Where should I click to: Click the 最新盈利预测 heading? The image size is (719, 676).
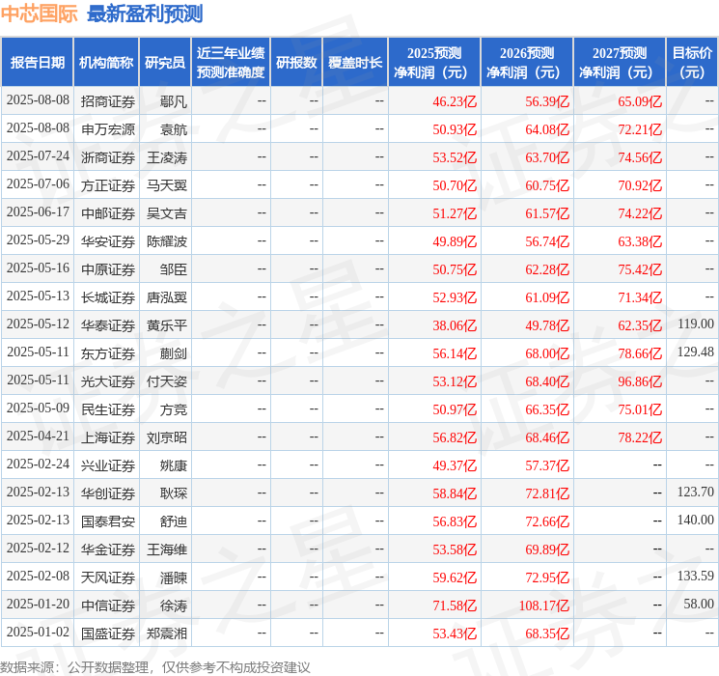pyautogui.click(x=145, y=14)
